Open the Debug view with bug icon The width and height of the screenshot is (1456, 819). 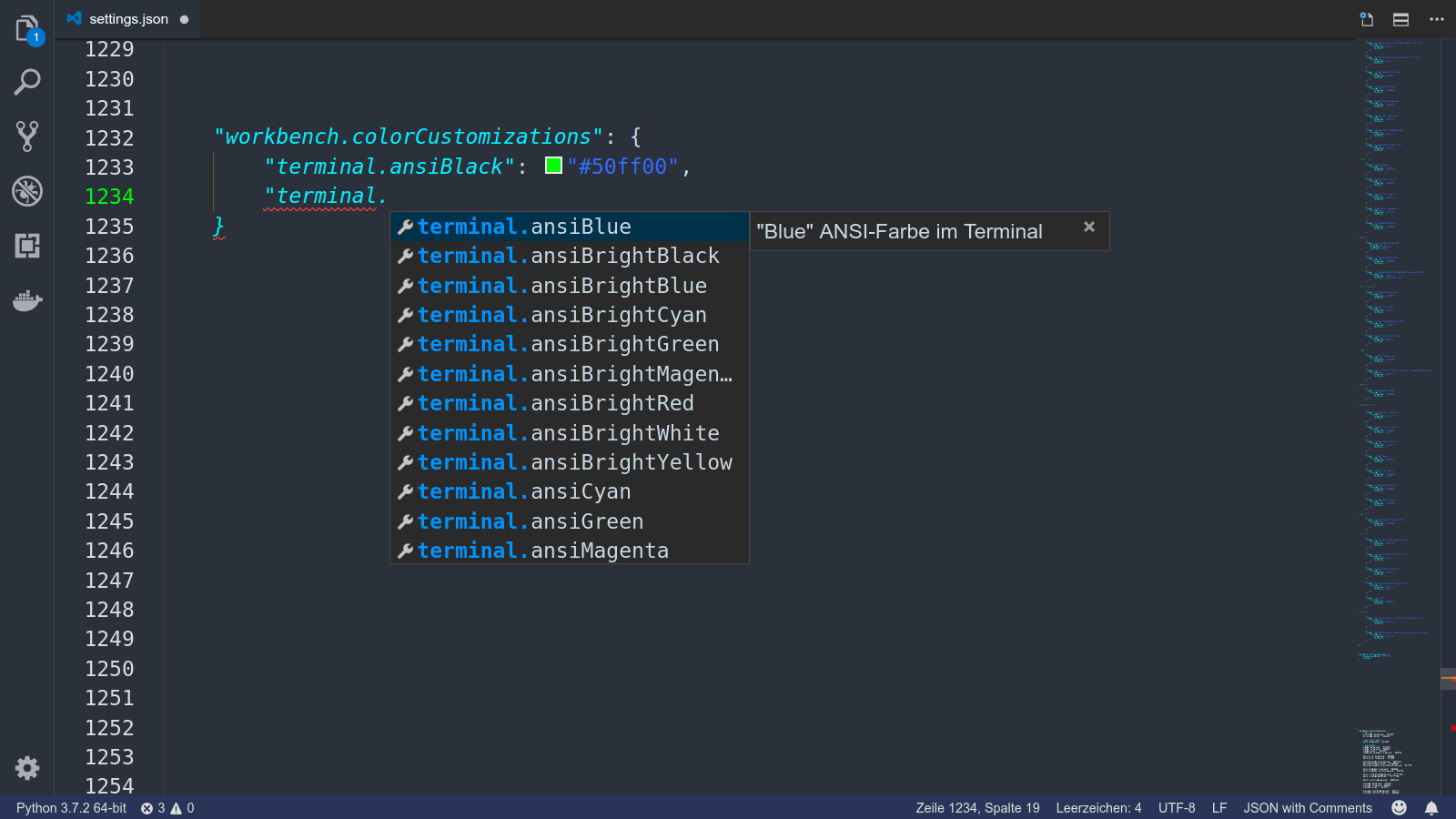(27, 191)
